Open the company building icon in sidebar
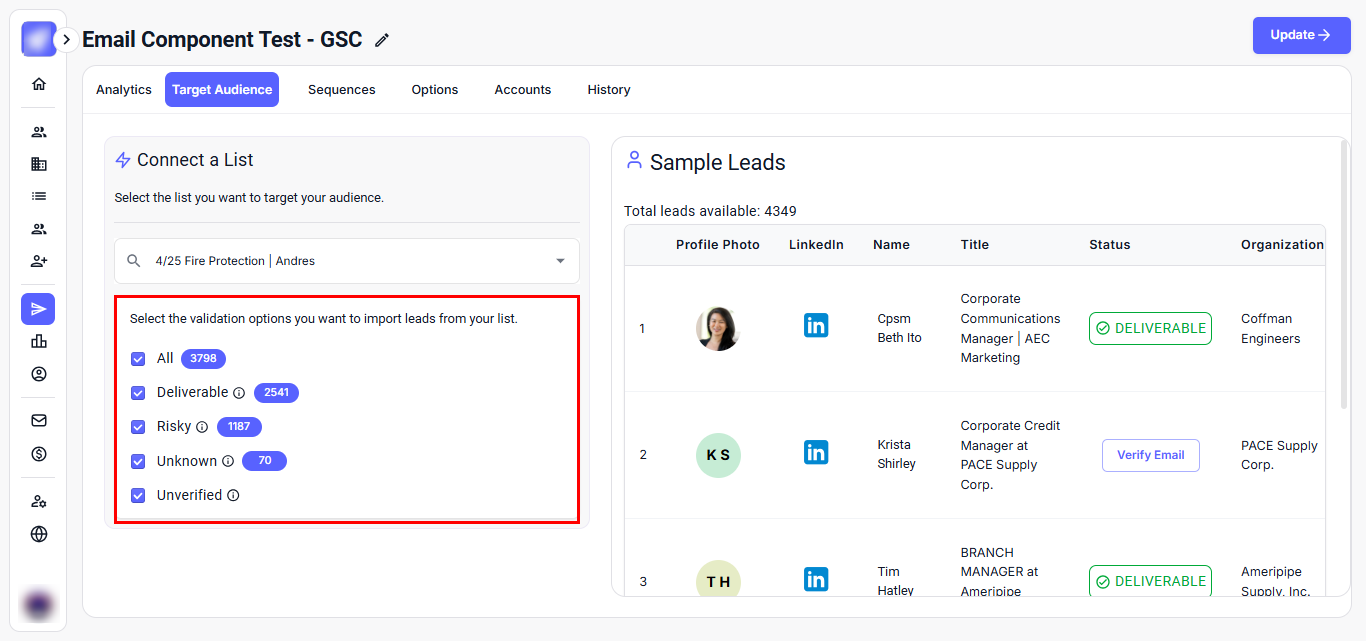 pos(39,164)
